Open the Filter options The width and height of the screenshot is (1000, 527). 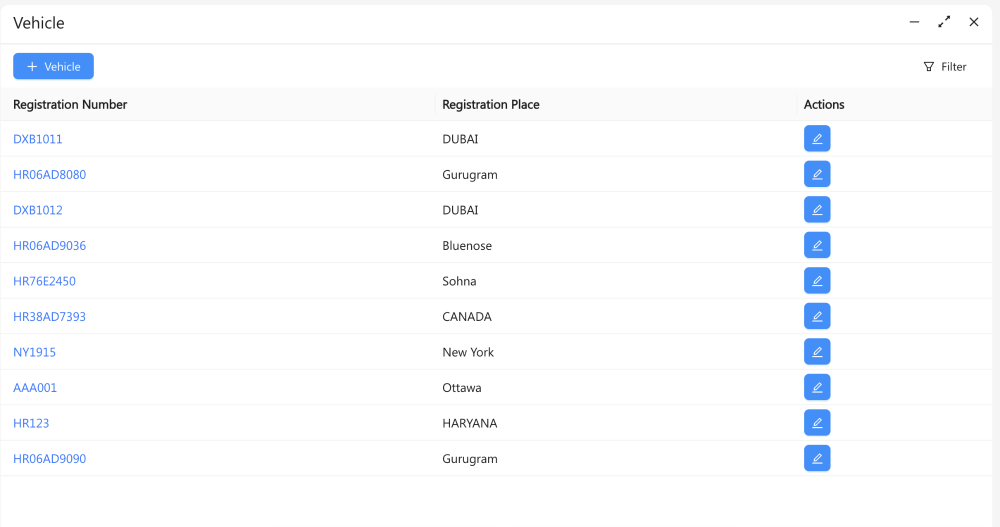pos(944,67)
